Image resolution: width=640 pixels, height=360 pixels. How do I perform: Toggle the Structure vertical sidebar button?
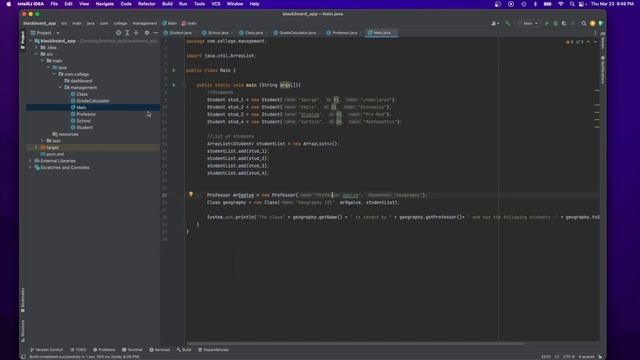pyautogui.click(x=22, y=330)
